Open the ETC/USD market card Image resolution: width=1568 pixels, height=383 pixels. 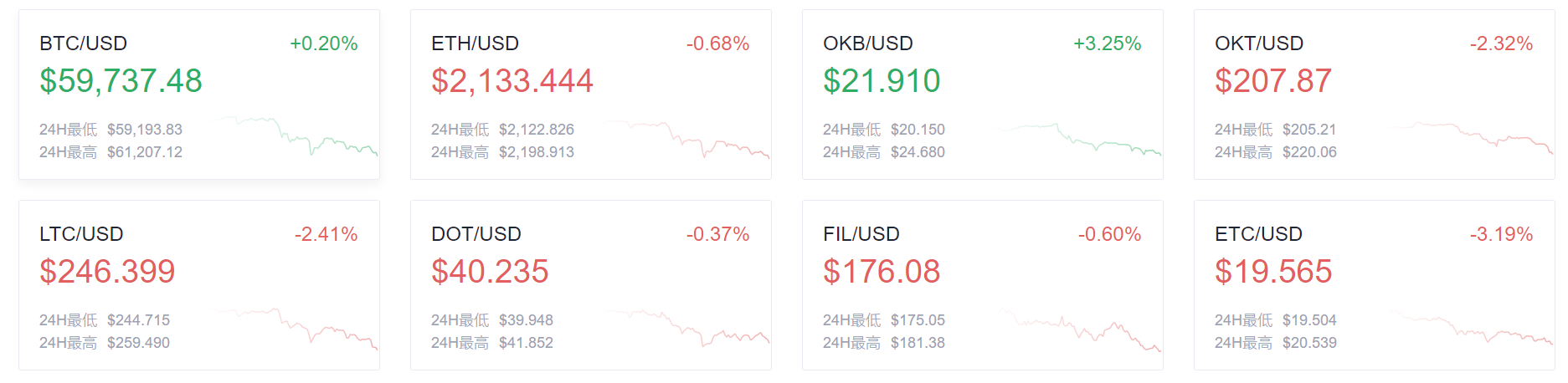1375,285
